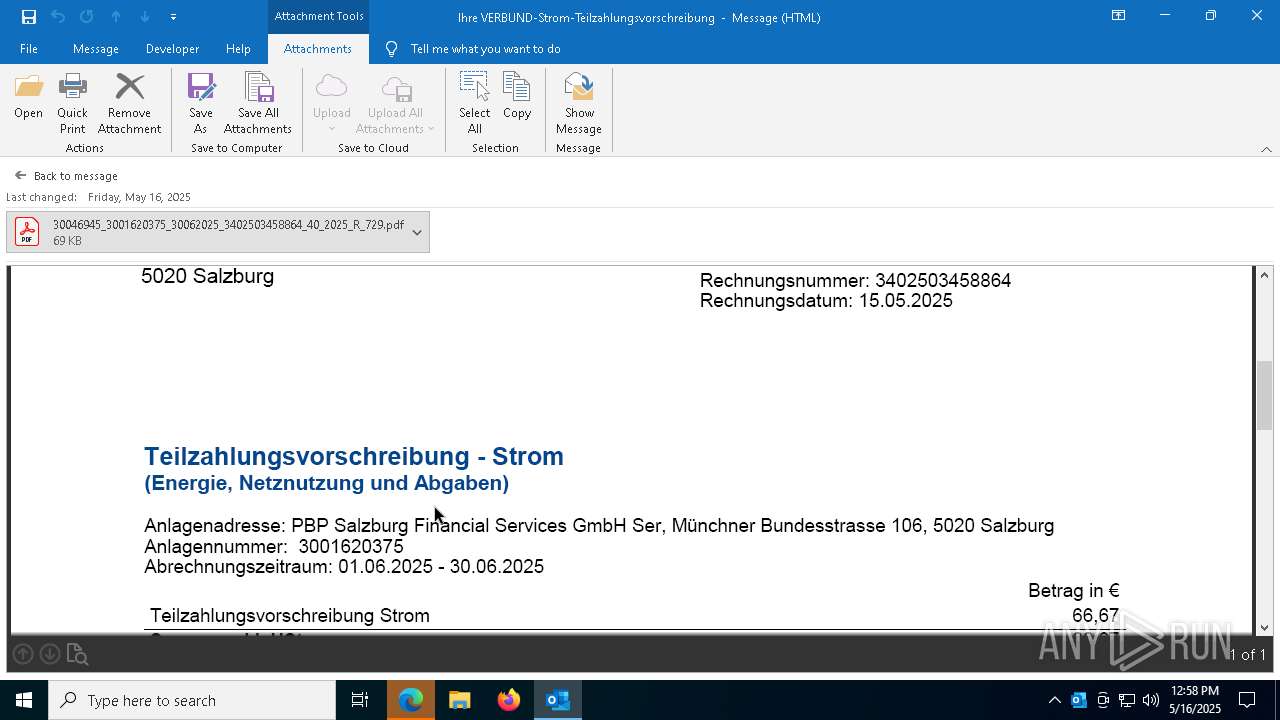Click the PDF file icon of the attachment
Image resolution: width=1280 pixels, height=720 pixels.
(x=27, y=232)
